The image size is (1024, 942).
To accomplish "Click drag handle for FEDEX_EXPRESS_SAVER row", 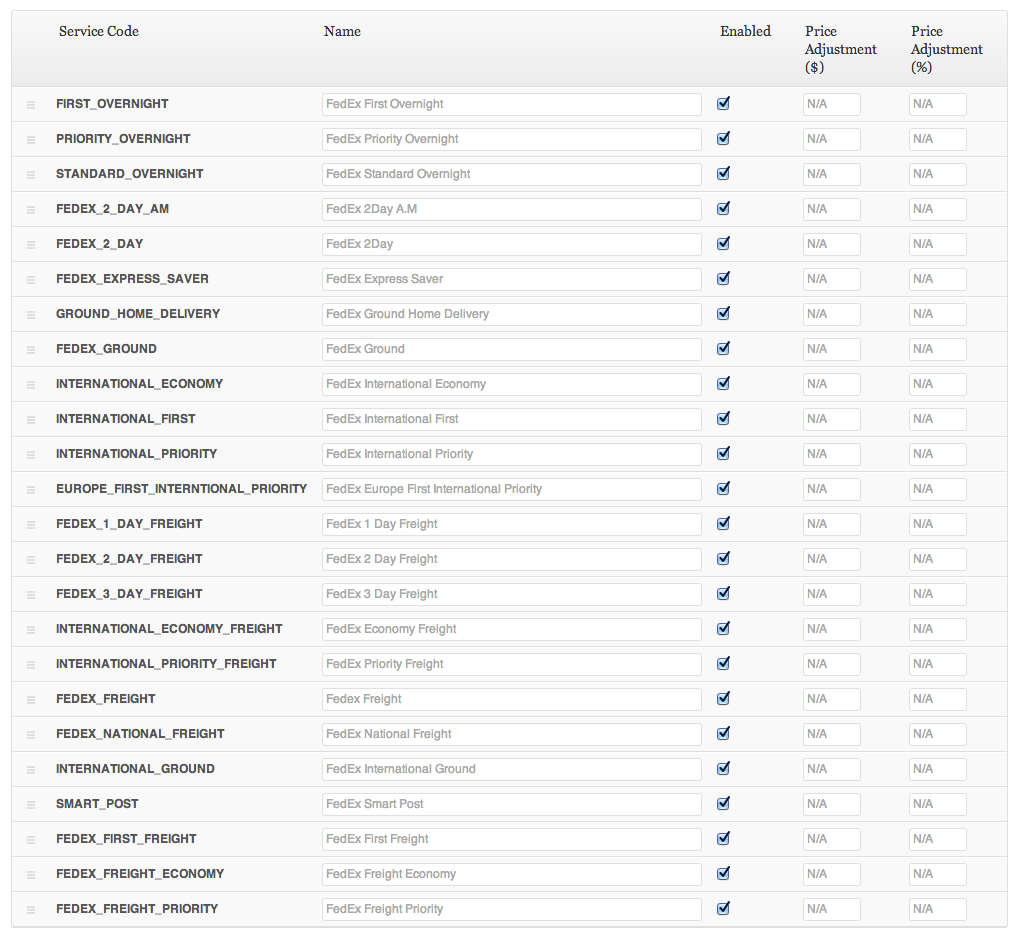I will (31, 280).
